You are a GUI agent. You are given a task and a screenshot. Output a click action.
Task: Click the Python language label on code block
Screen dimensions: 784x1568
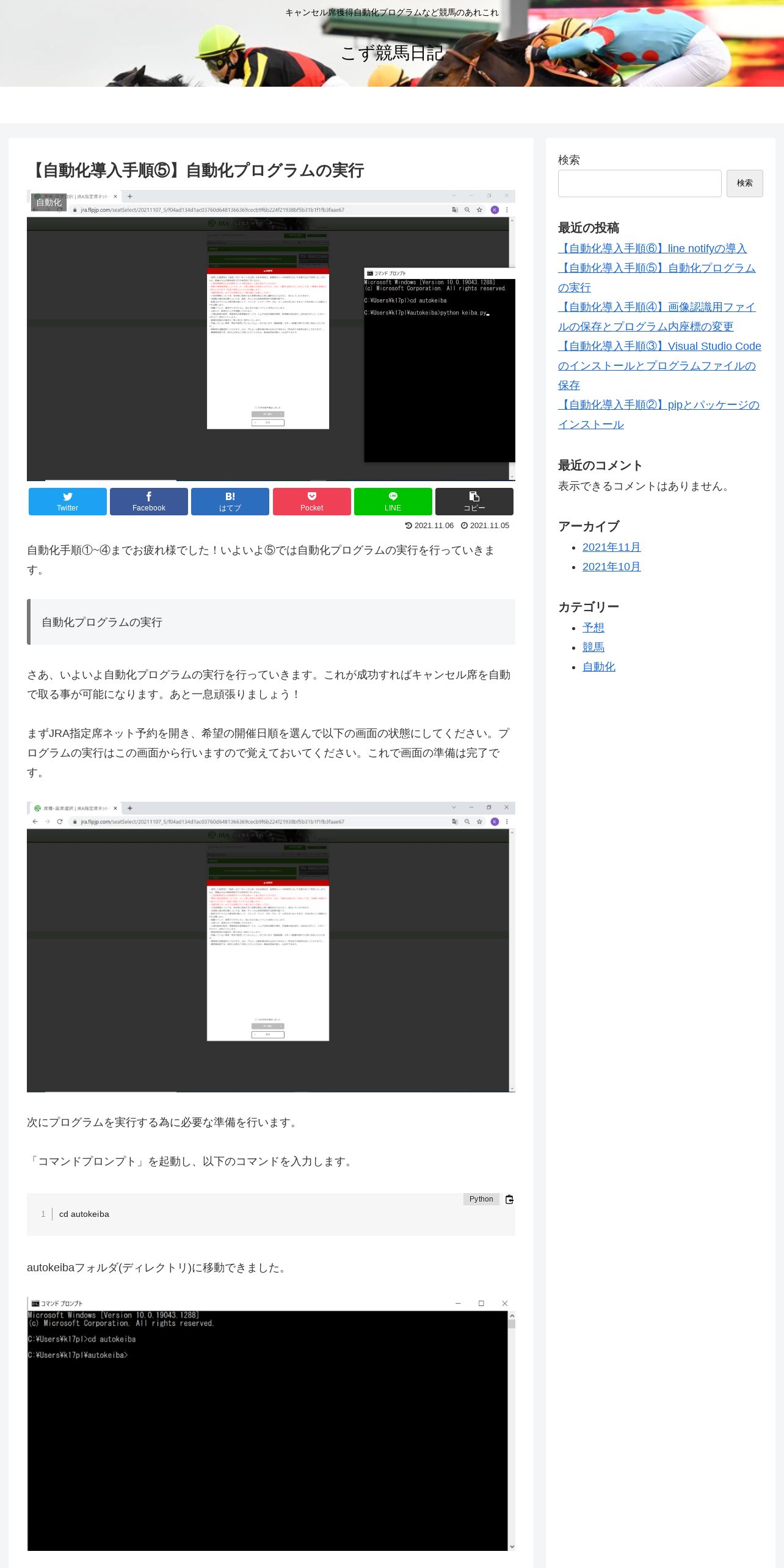[481, 1199]
